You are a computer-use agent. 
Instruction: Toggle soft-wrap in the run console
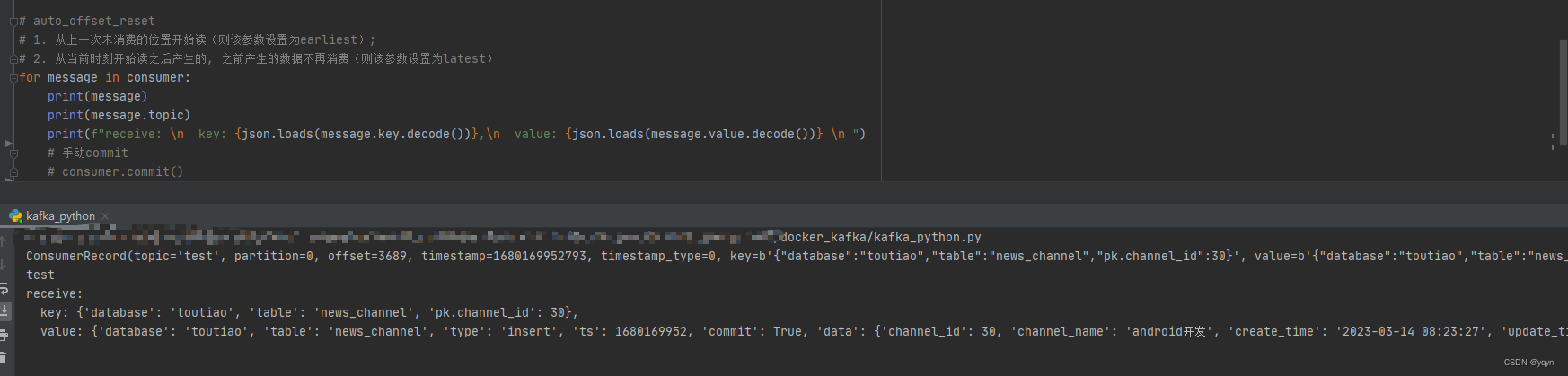pos(4,288)
